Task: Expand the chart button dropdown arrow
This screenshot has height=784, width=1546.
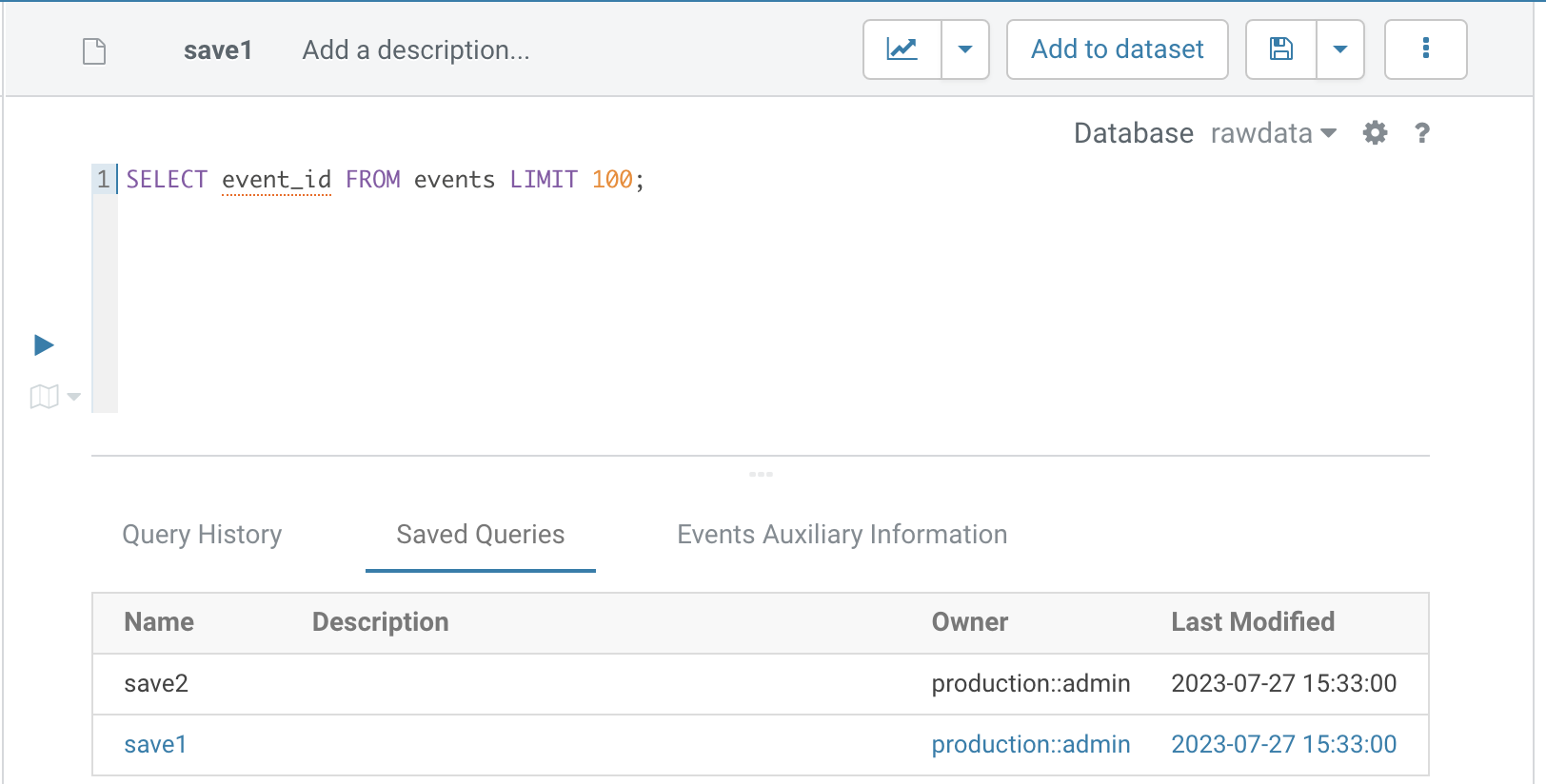Action: [x=965, y=49]
